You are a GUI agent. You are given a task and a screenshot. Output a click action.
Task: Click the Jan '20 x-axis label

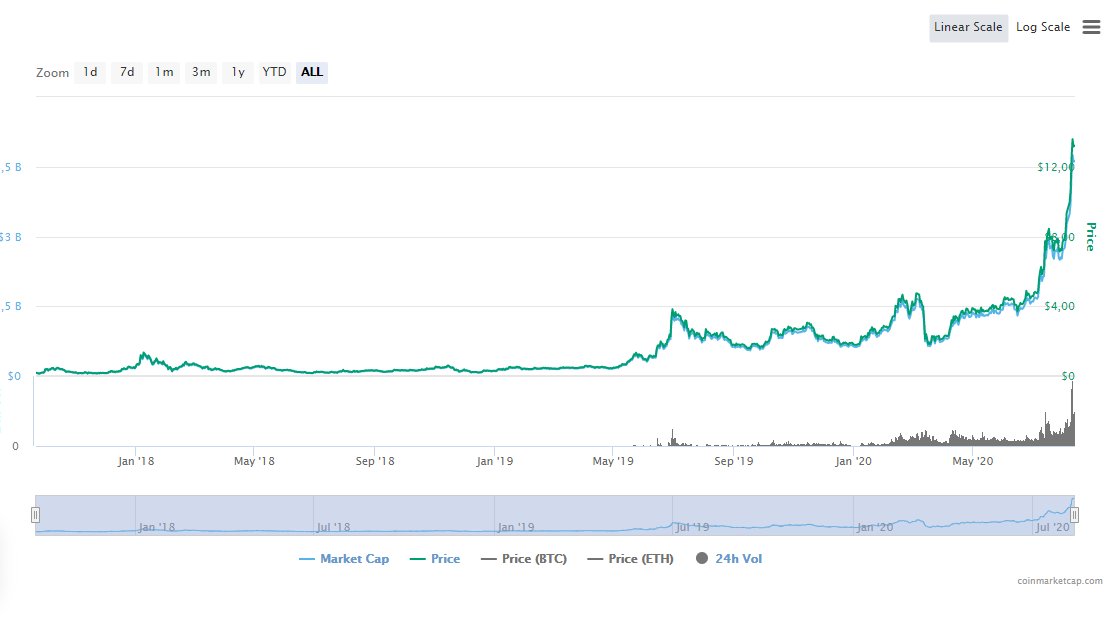pos(853,461)
